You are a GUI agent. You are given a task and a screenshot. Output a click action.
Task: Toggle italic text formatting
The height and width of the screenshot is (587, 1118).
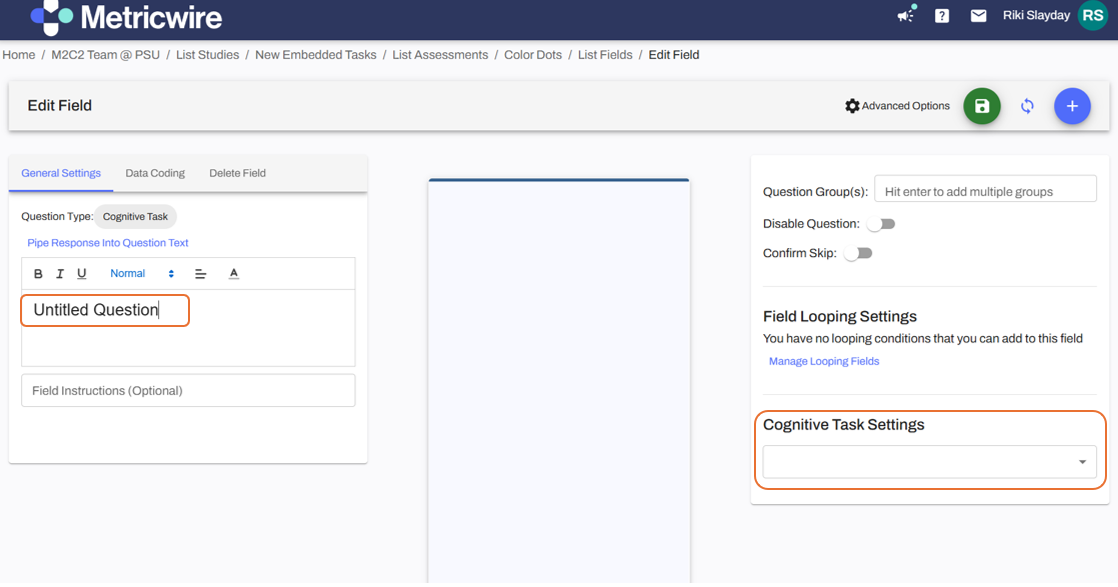[x=60, y=274]
